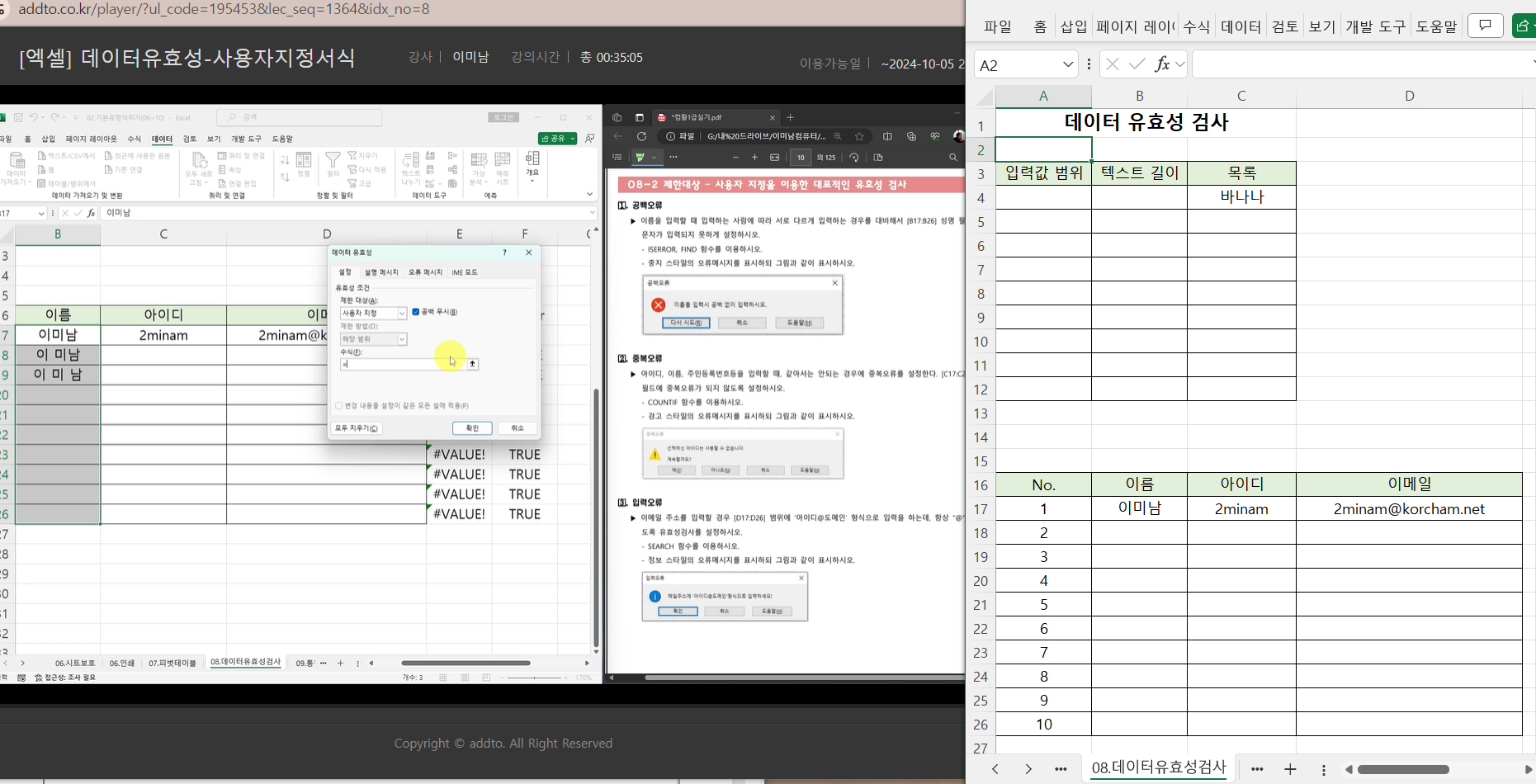Click the green share icon at top right

(1524, 26)
